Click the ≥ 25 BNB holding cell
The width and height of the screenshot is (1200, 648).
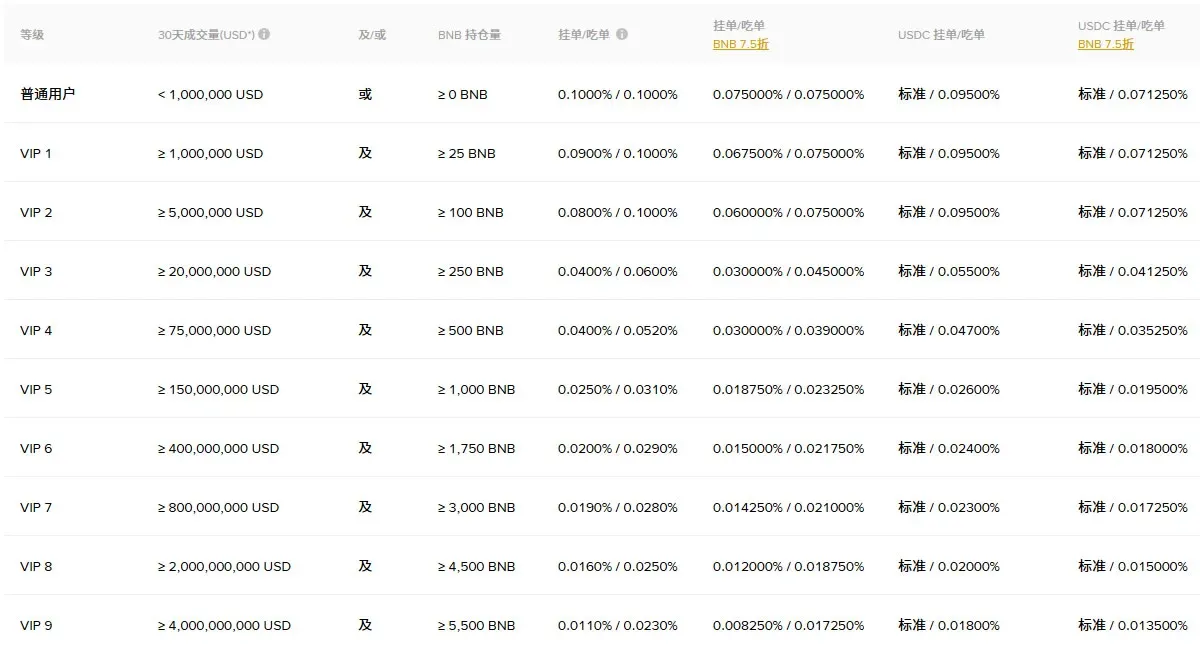tap(467, 153)
